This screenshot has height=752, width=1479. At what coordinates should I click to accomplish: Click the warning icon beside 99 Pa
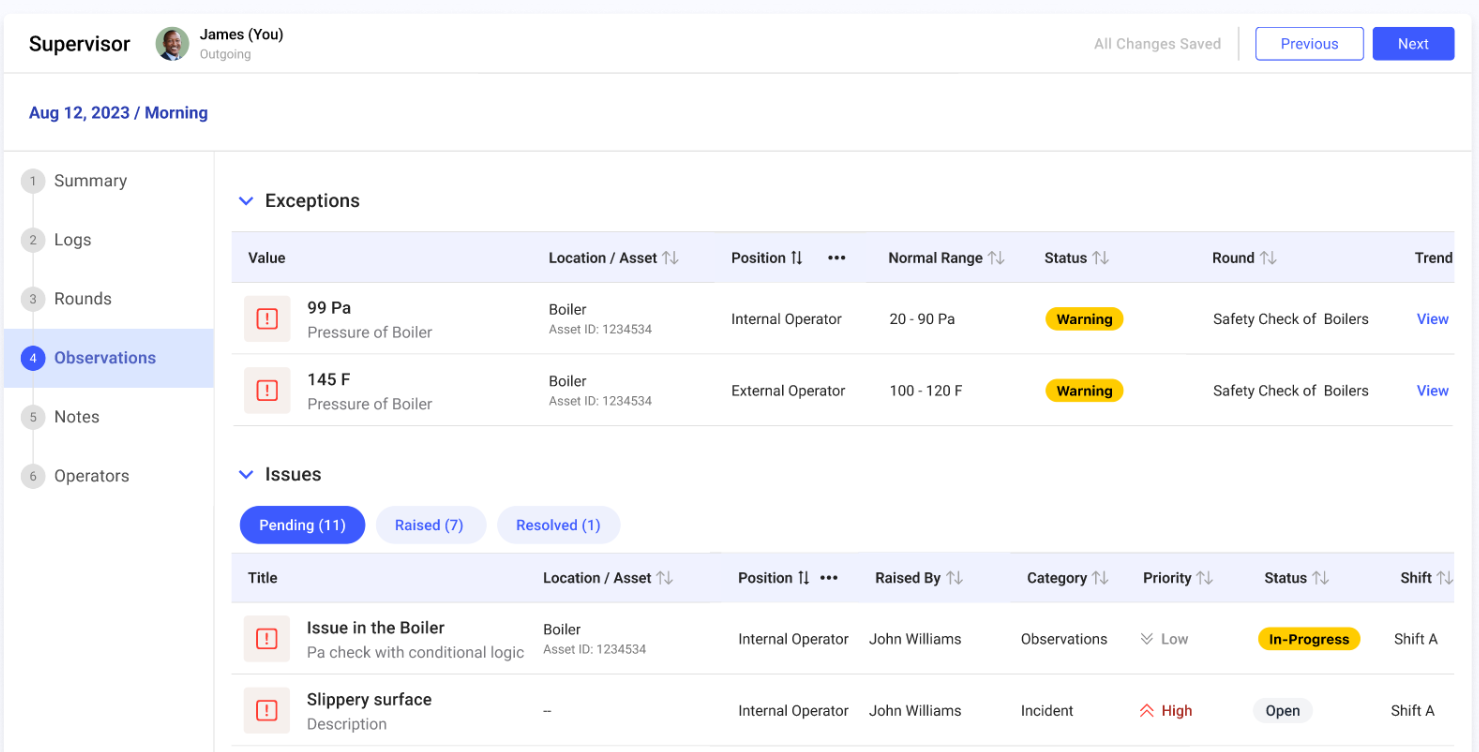pos(267,319)
